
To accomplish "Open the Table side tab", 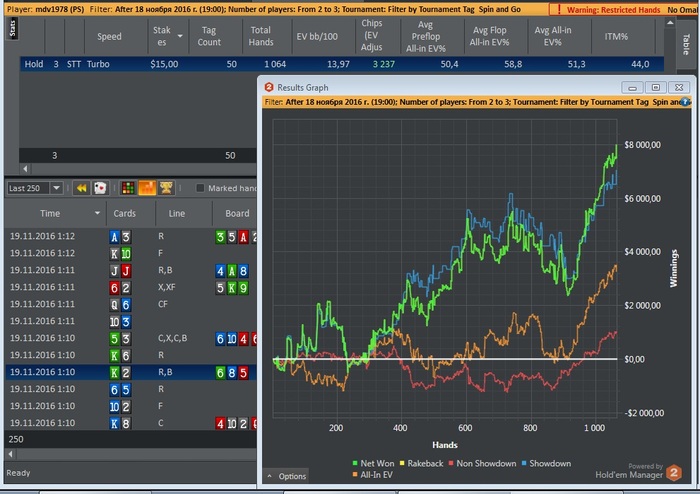I will tap(686, 45).
